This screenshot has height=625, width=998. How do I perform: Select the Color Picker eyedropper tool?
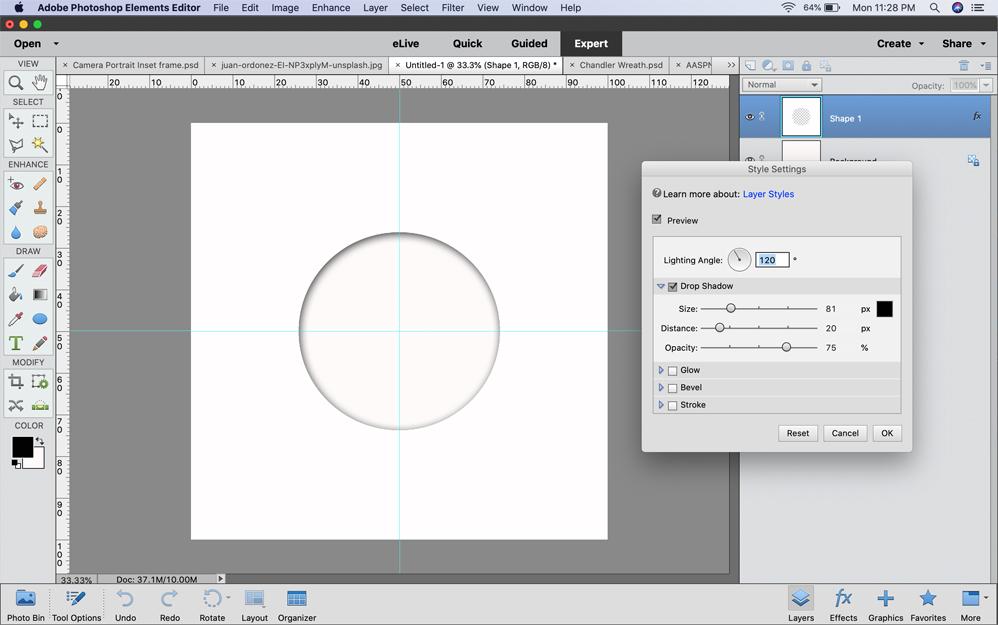16,319
